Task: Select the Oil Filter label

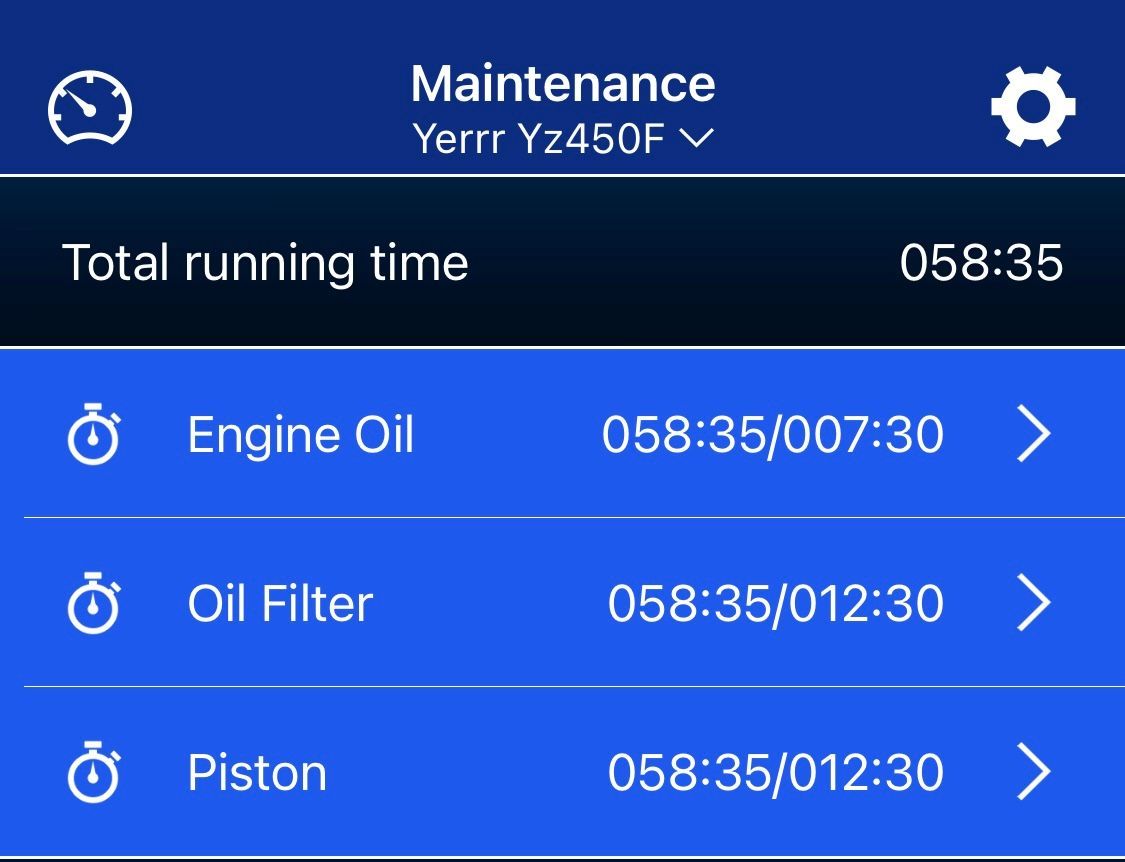Action: pyautogui.click(x=280, y=603)
